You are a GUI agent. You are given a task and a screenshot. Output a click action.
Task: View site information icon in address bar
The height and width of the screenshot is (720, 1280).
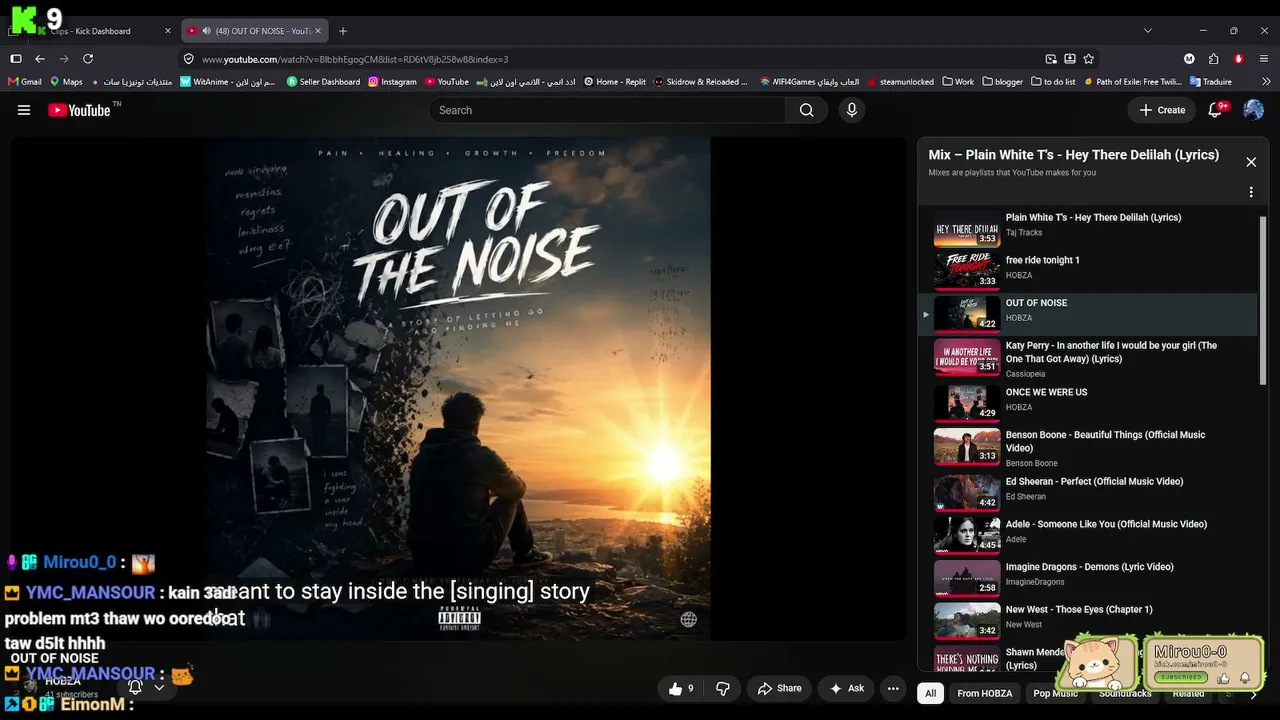[x=189, y=59]
